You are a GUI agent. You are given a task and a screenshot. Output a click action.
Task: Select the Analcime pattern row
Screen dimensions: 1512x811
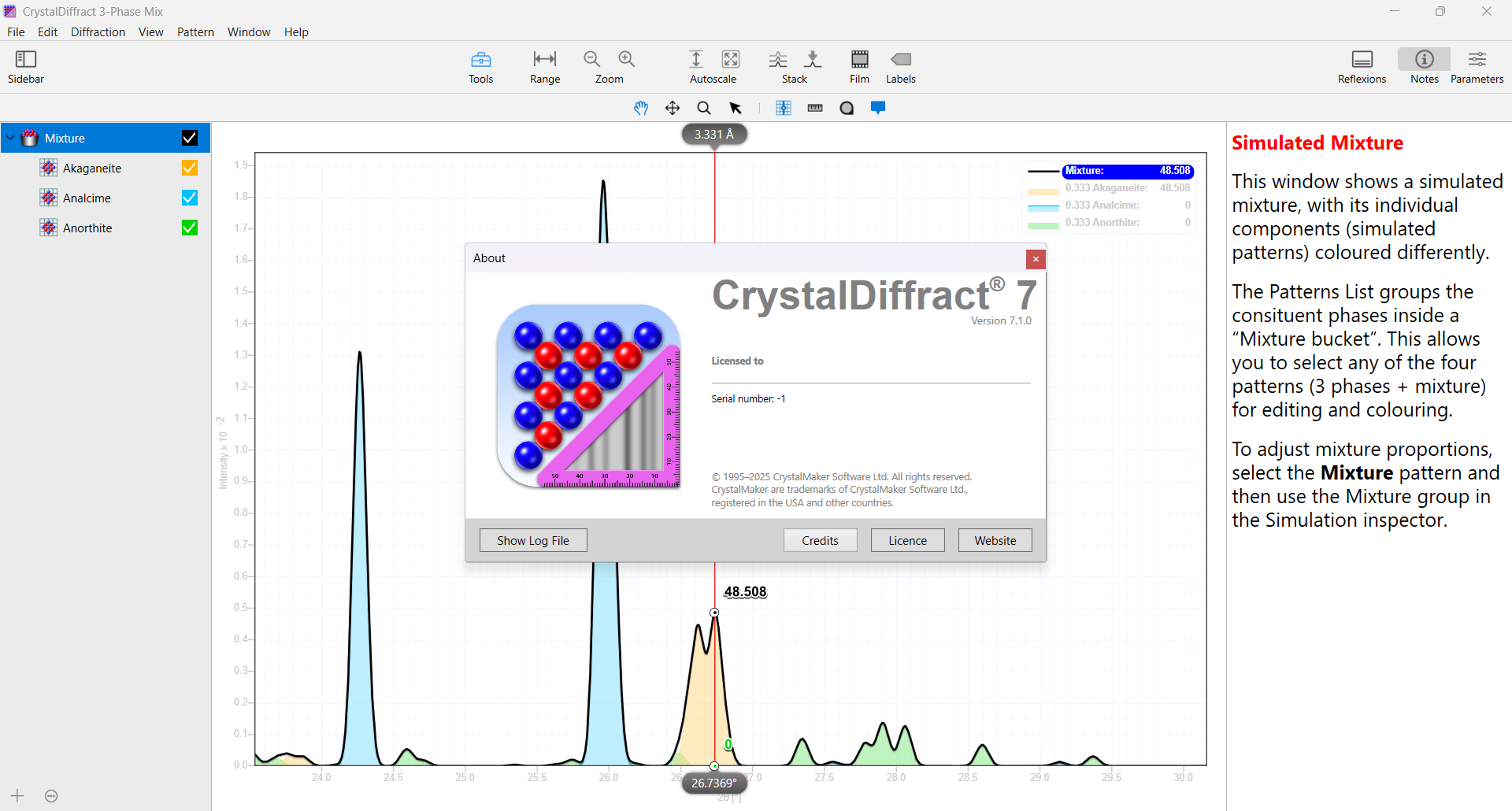click(106, 198)
